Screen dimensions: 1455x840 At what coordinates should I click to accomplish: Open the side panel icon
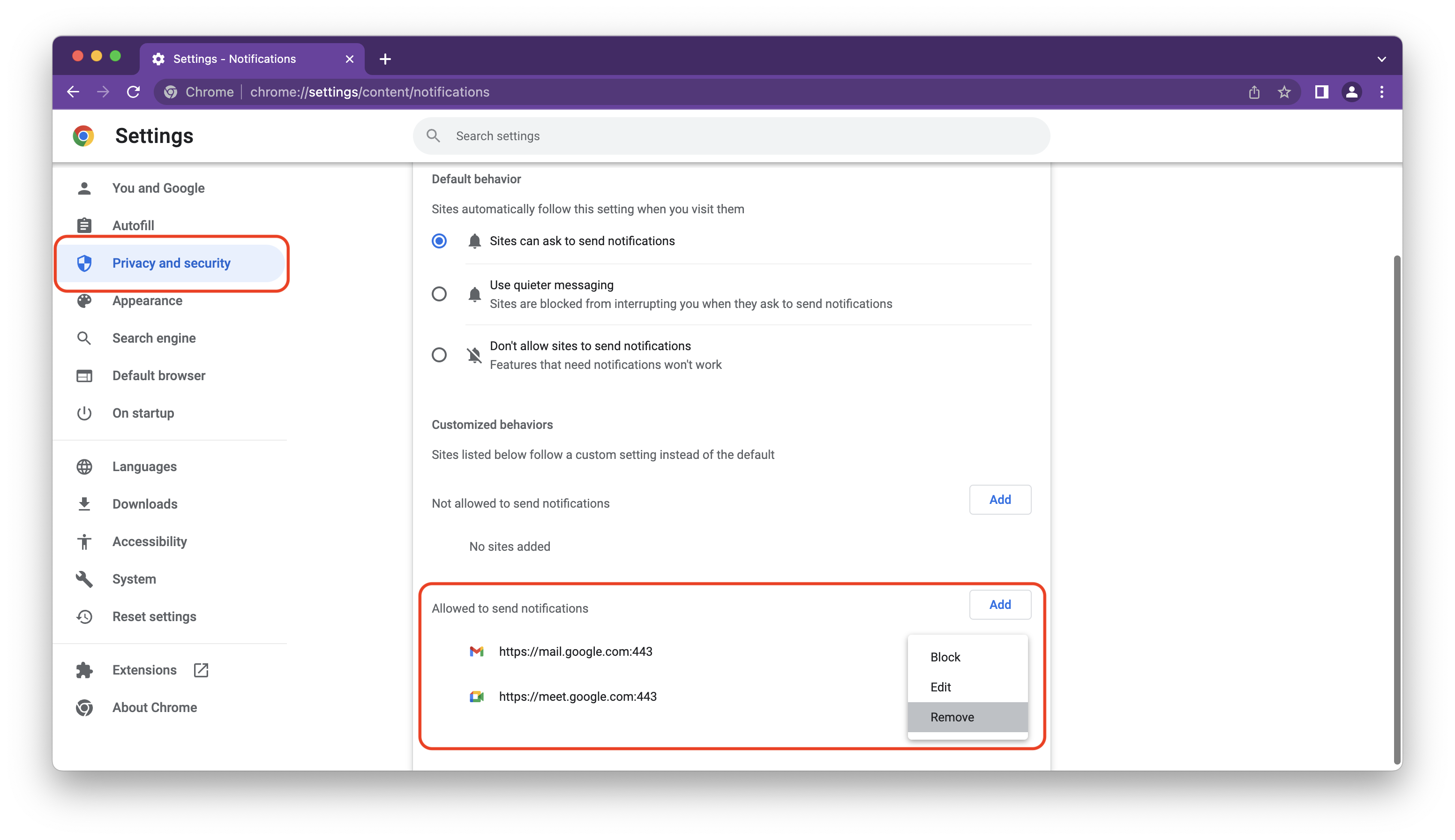click(1321, 92)
